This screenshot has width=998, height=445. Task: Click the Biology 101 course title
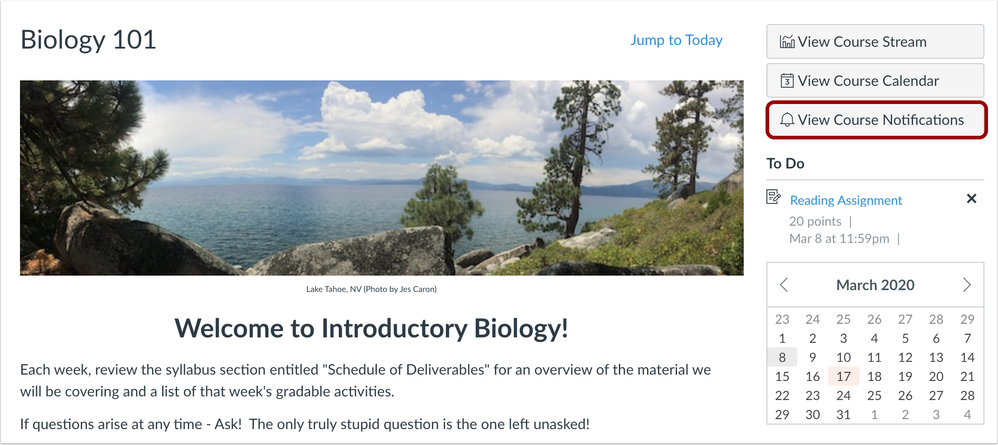[x=88, y=40]
